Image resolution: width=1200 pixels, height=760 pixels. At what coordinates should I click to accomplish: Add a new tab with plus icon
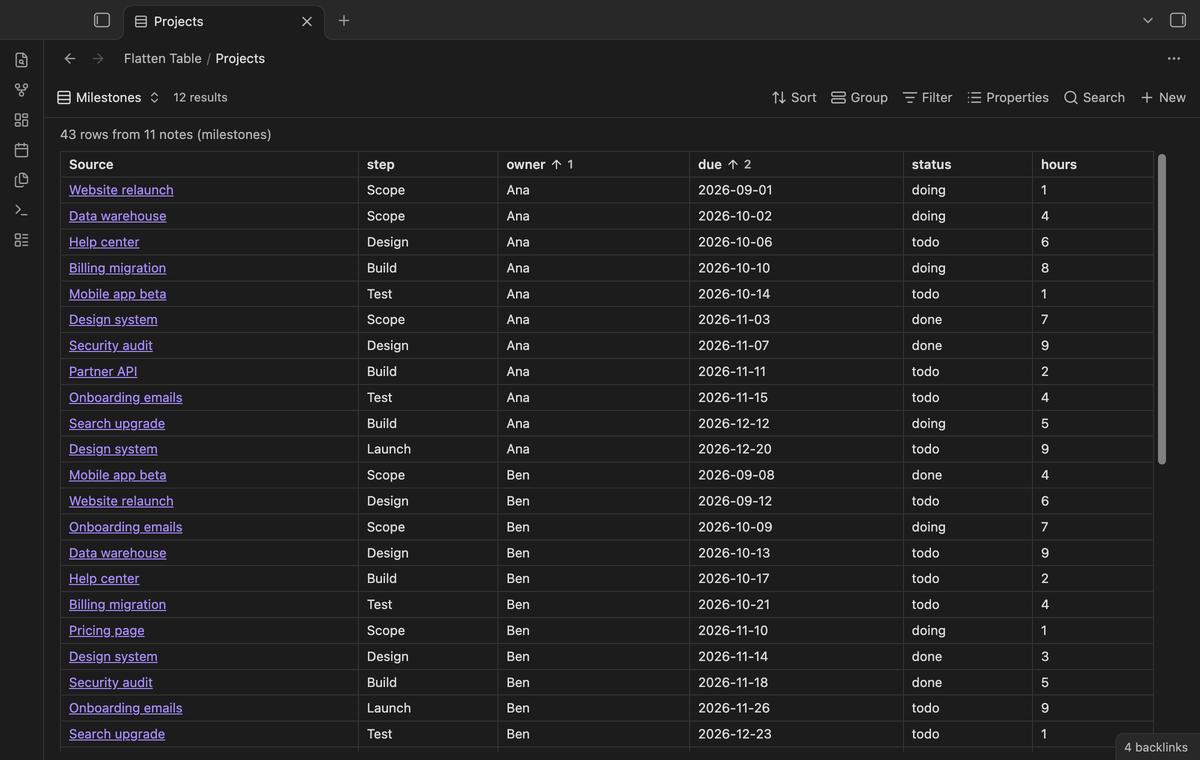point(344,20)
